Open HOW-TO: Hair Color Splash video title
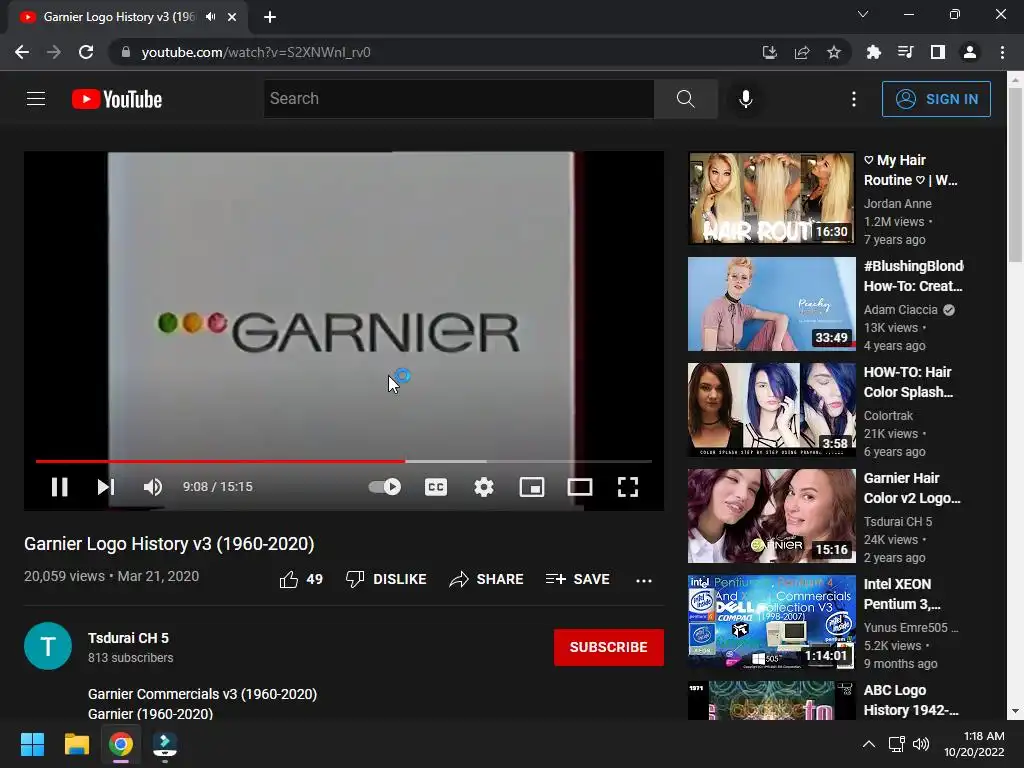 click(x=908, y=382)
